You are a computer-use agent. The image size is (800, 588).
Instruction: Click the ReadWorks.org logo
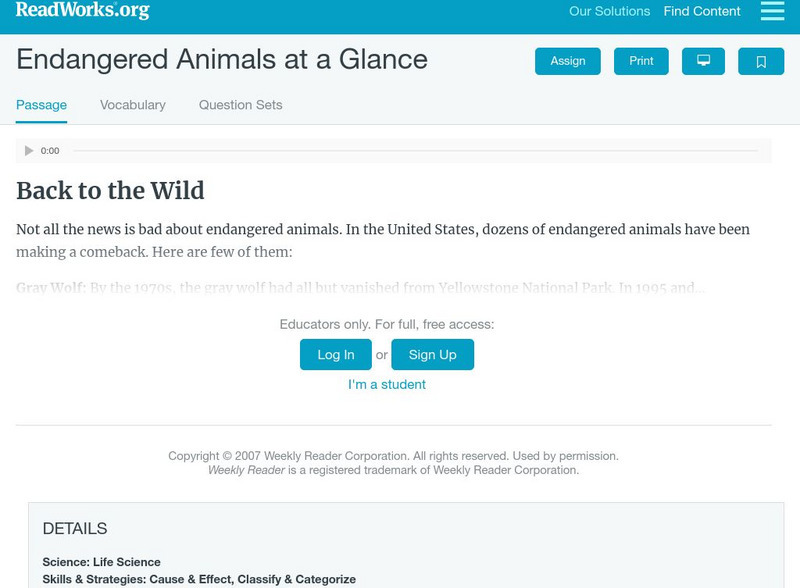[80, 11]
